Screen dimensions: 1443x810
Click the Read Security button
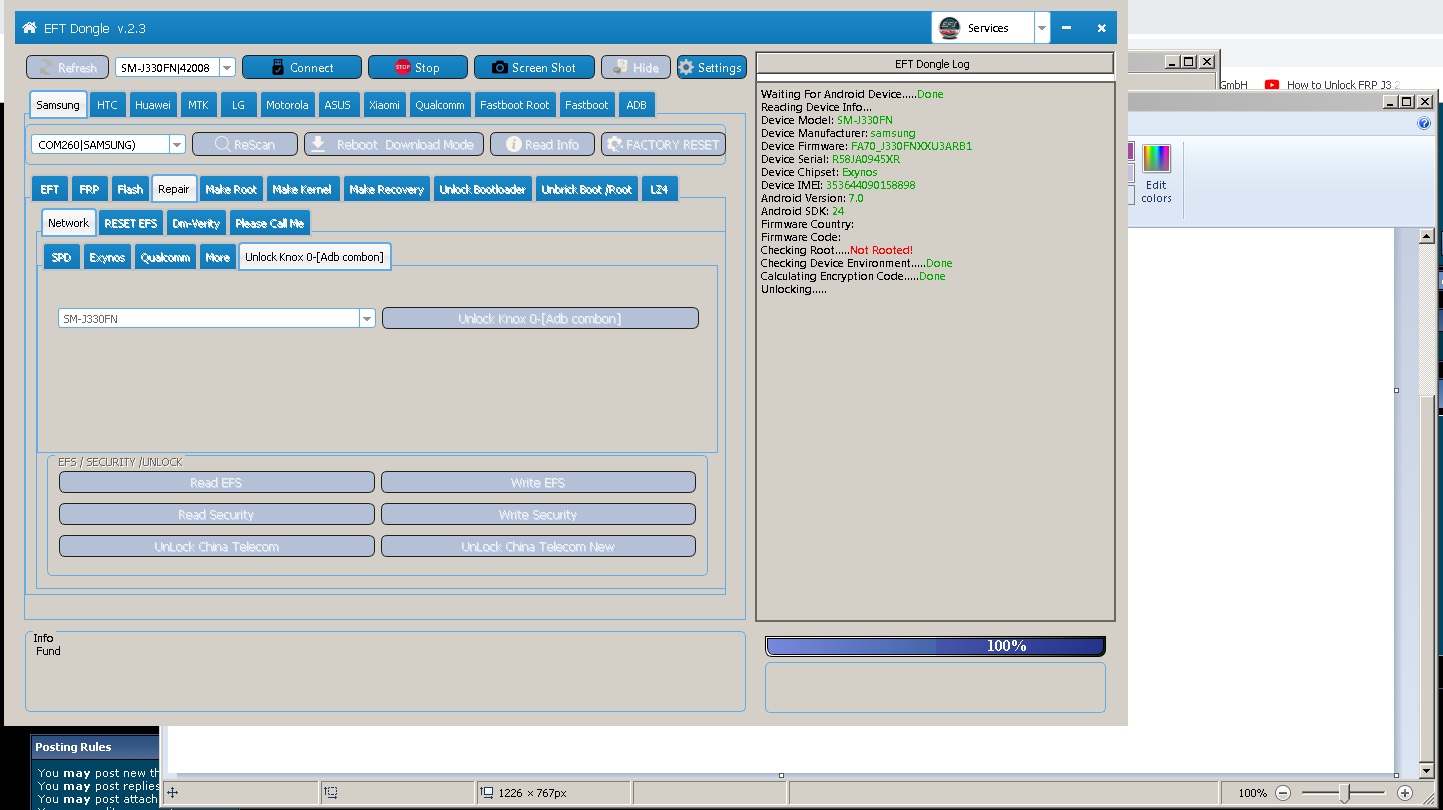point(216,515)
